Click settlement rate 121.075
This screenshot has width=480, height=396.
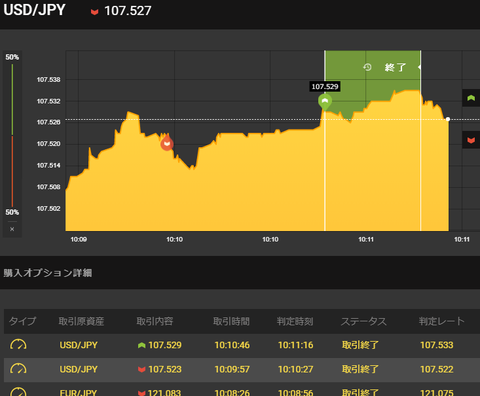(437, 393)
